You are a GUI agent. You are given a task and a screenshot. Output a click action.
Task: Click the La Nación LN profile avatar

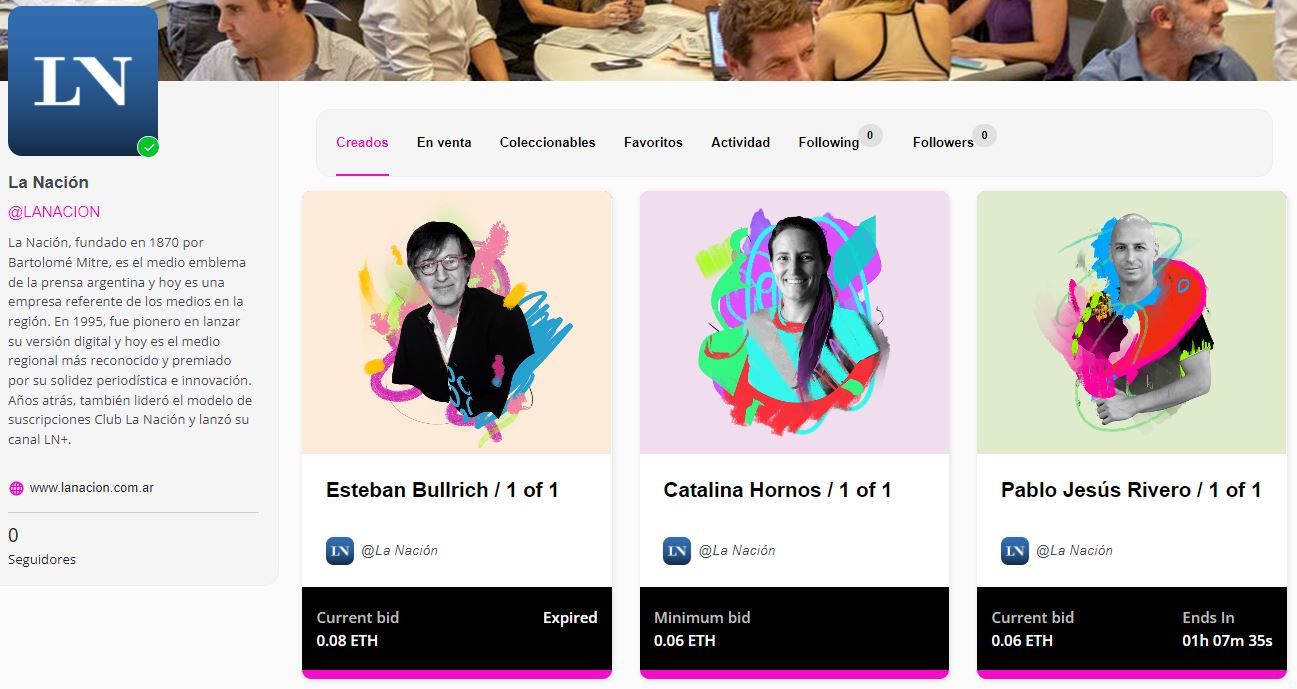pyautogui.click(x=83, y=81)
